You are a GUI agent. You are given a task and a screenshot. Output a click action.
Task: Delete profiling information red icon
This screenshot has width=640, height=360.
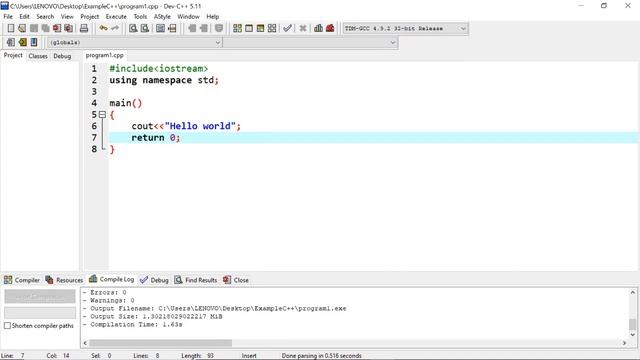pos(330,28)
